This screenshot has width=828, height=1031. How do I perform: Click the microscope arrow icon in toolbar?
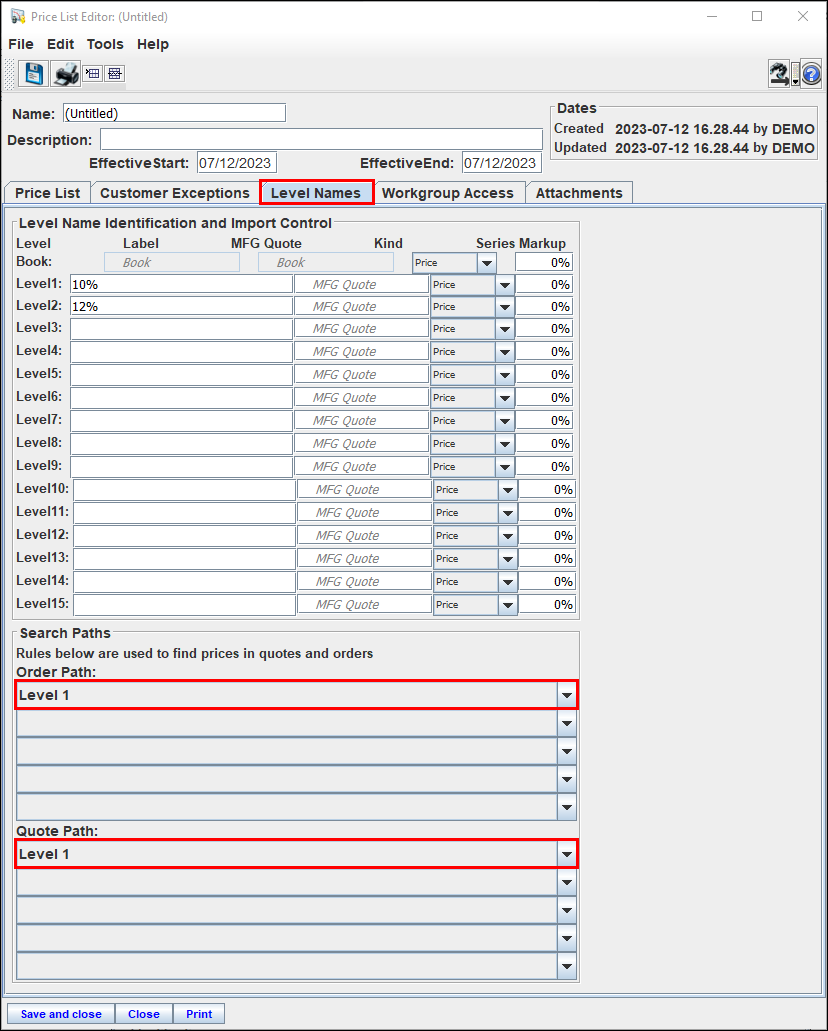pos(779,74)
